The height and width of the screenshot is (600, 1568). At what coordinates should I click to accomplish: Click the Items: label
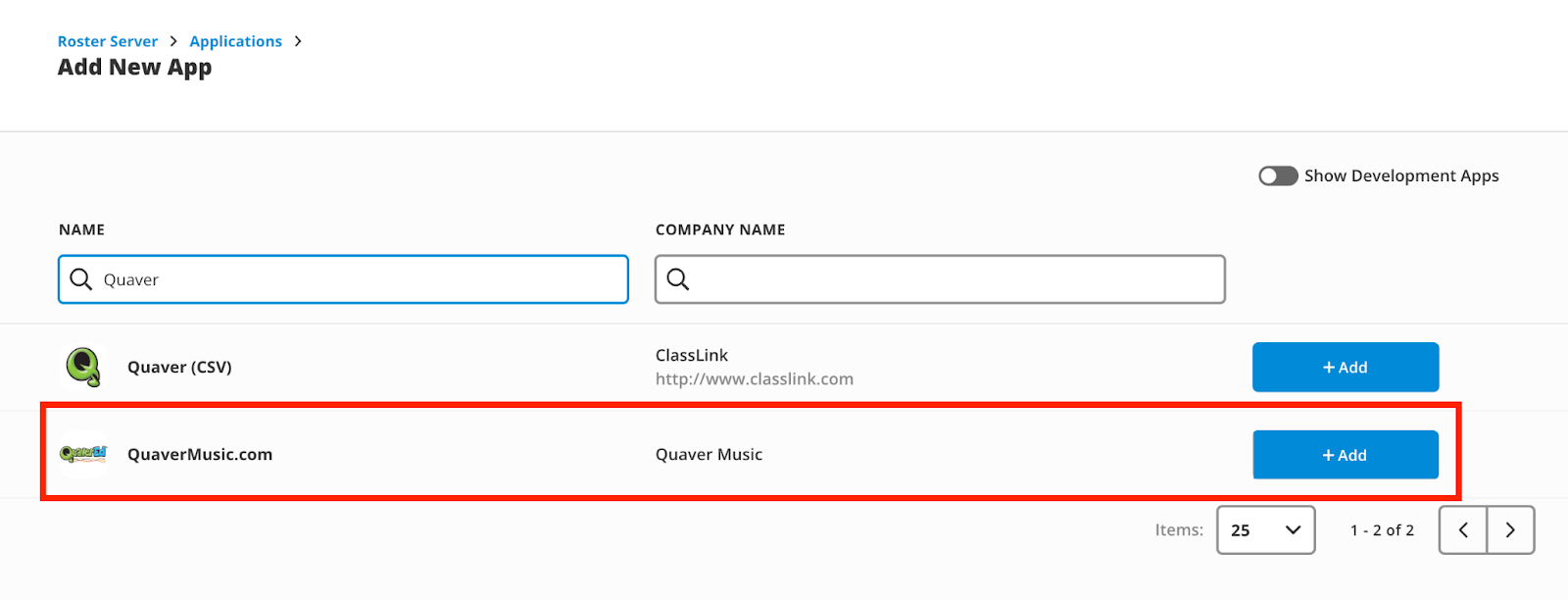(1179, 530)
